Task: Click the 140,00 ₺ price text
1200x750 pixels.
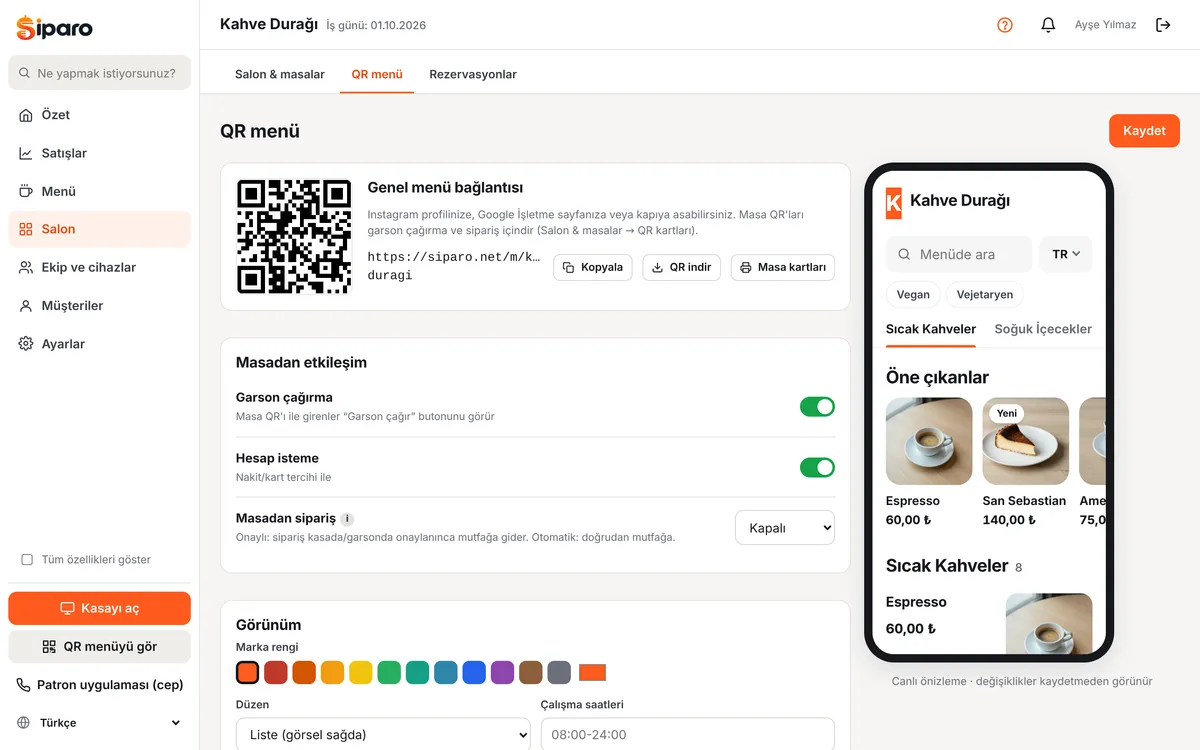Action: point(1008,520)
